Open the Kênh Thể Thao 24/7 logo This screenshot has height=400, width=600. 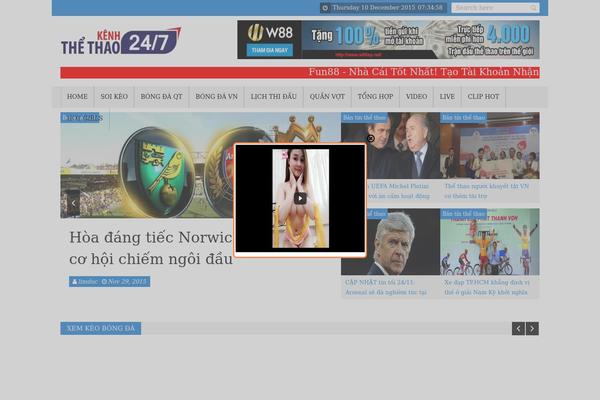pos(121,41)
